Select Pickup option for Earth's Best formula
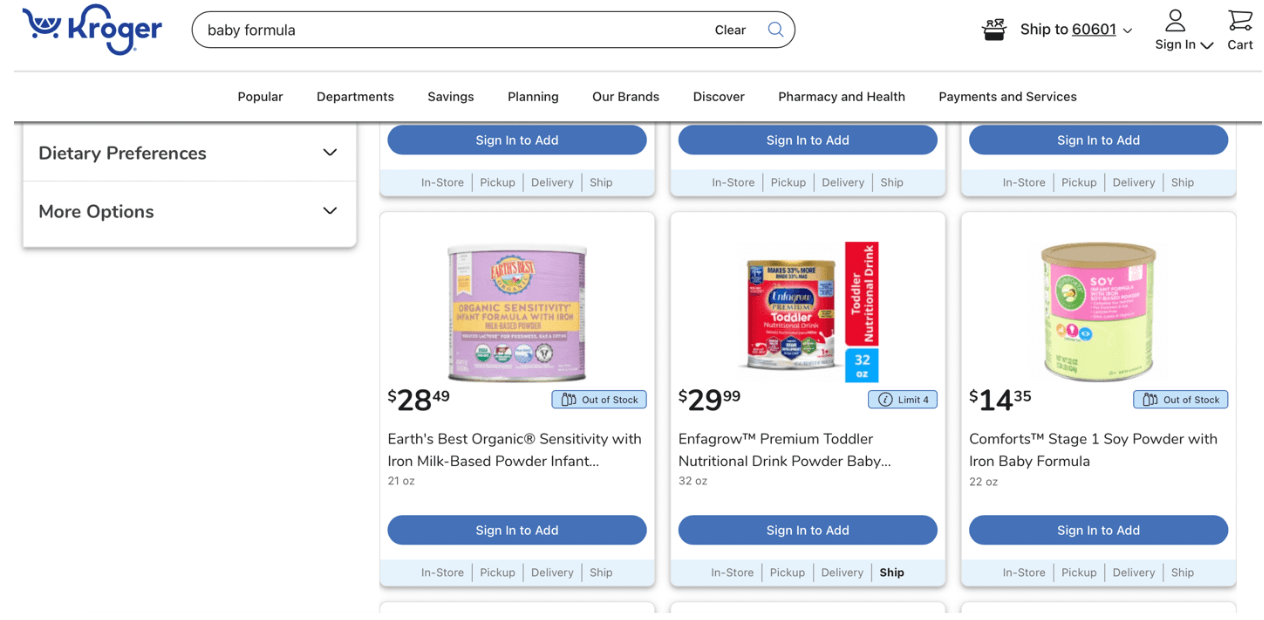Screen dimensions: 1264x620 (497, 572)
